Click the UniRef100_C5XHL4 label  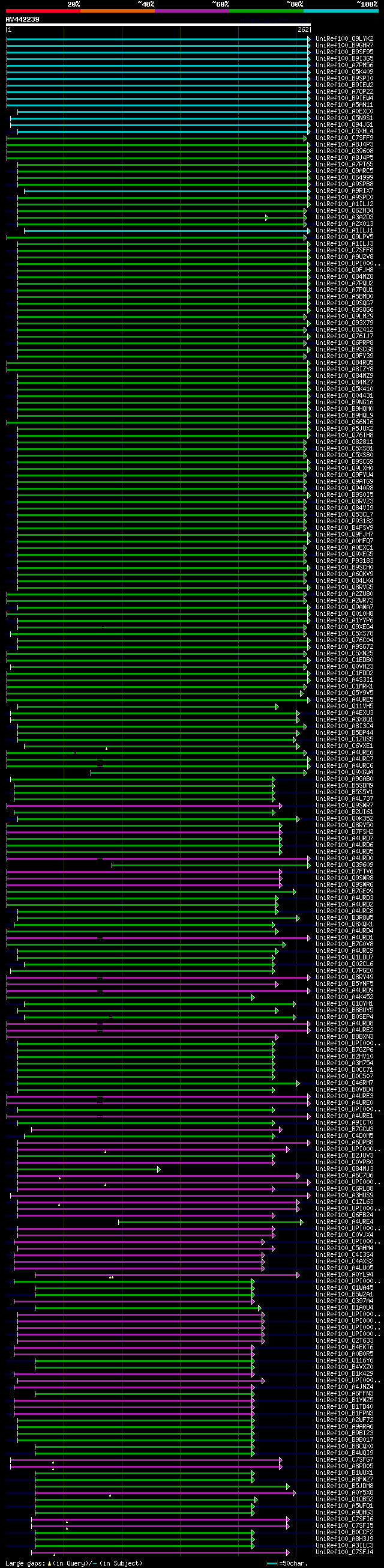[x=344, y=132]
